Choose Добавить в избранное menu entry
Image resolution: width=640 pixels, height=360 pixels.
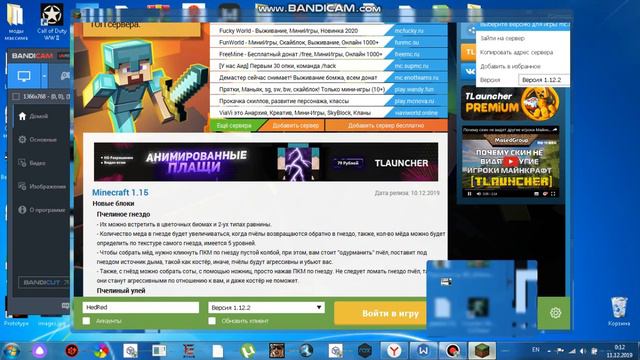[510, 66]
